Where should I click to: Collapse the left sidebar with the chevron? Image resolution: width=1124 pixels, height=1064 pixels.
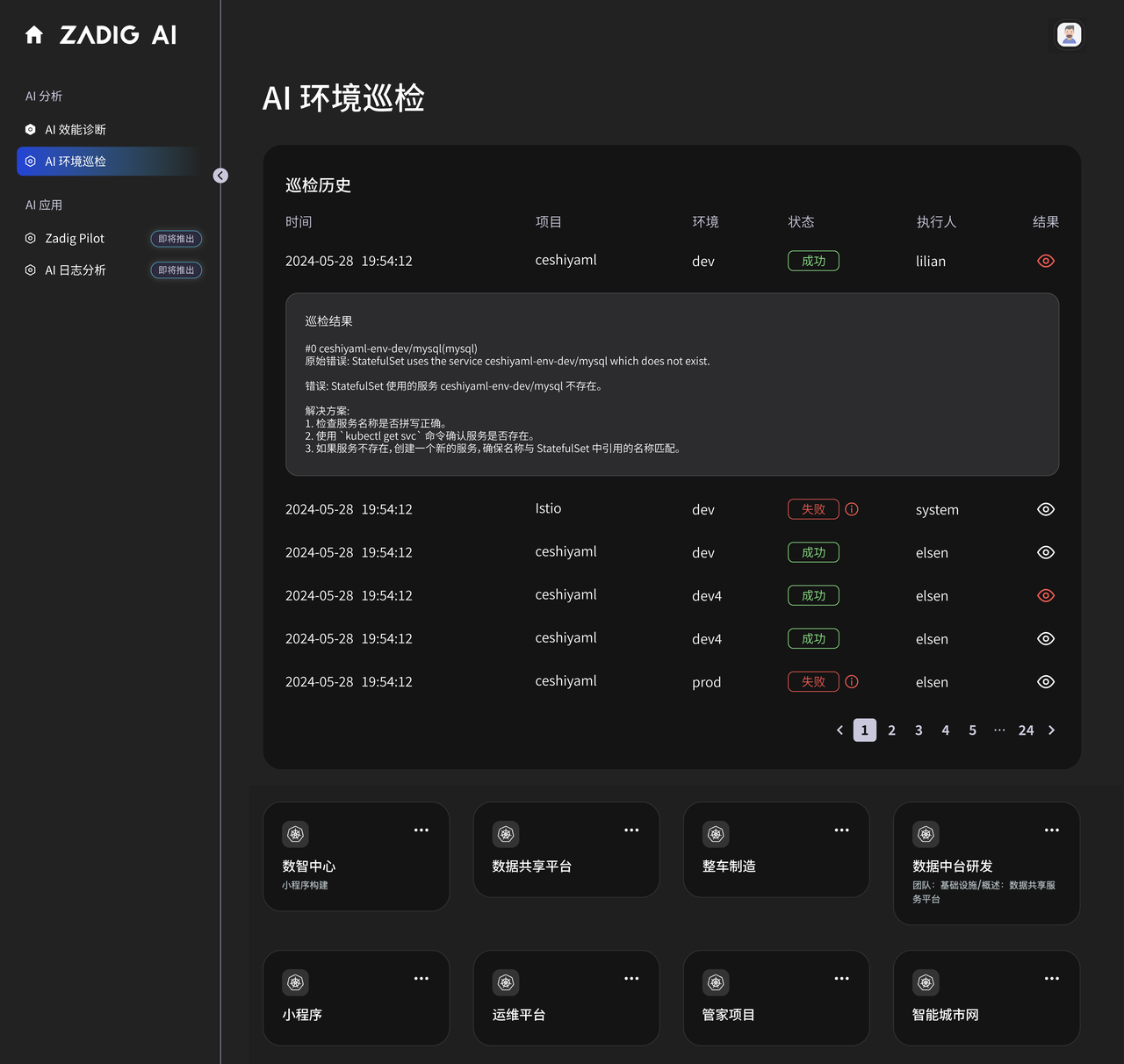click(x=220, y=176)
